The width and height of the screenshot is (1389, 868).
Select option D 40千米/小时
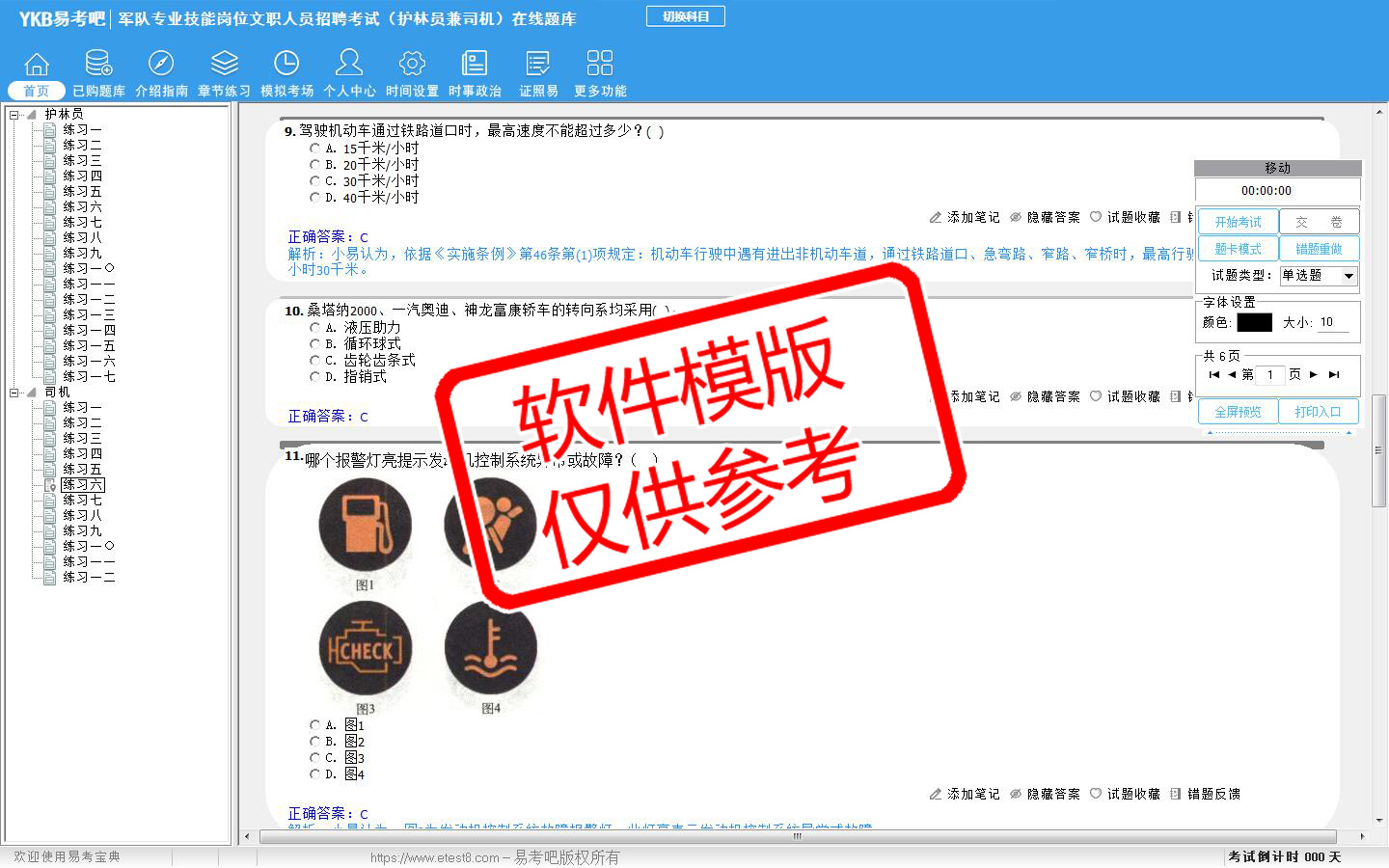click(x=314, y=198)
